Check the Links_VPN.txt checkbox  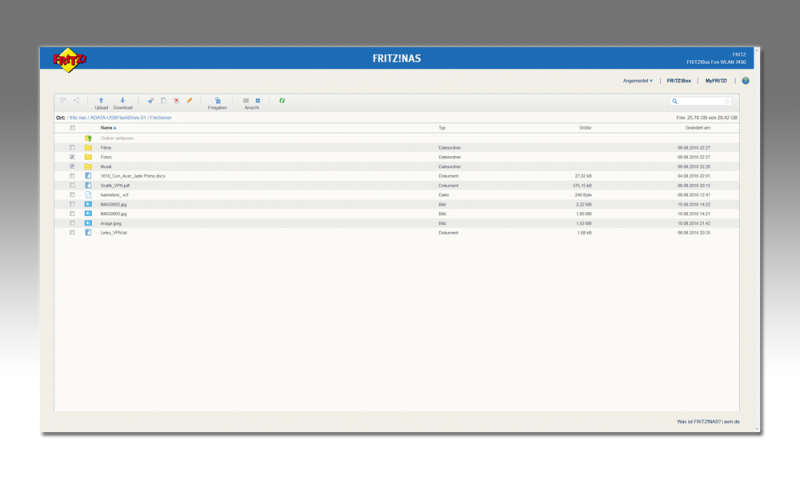tap(72, 233)
